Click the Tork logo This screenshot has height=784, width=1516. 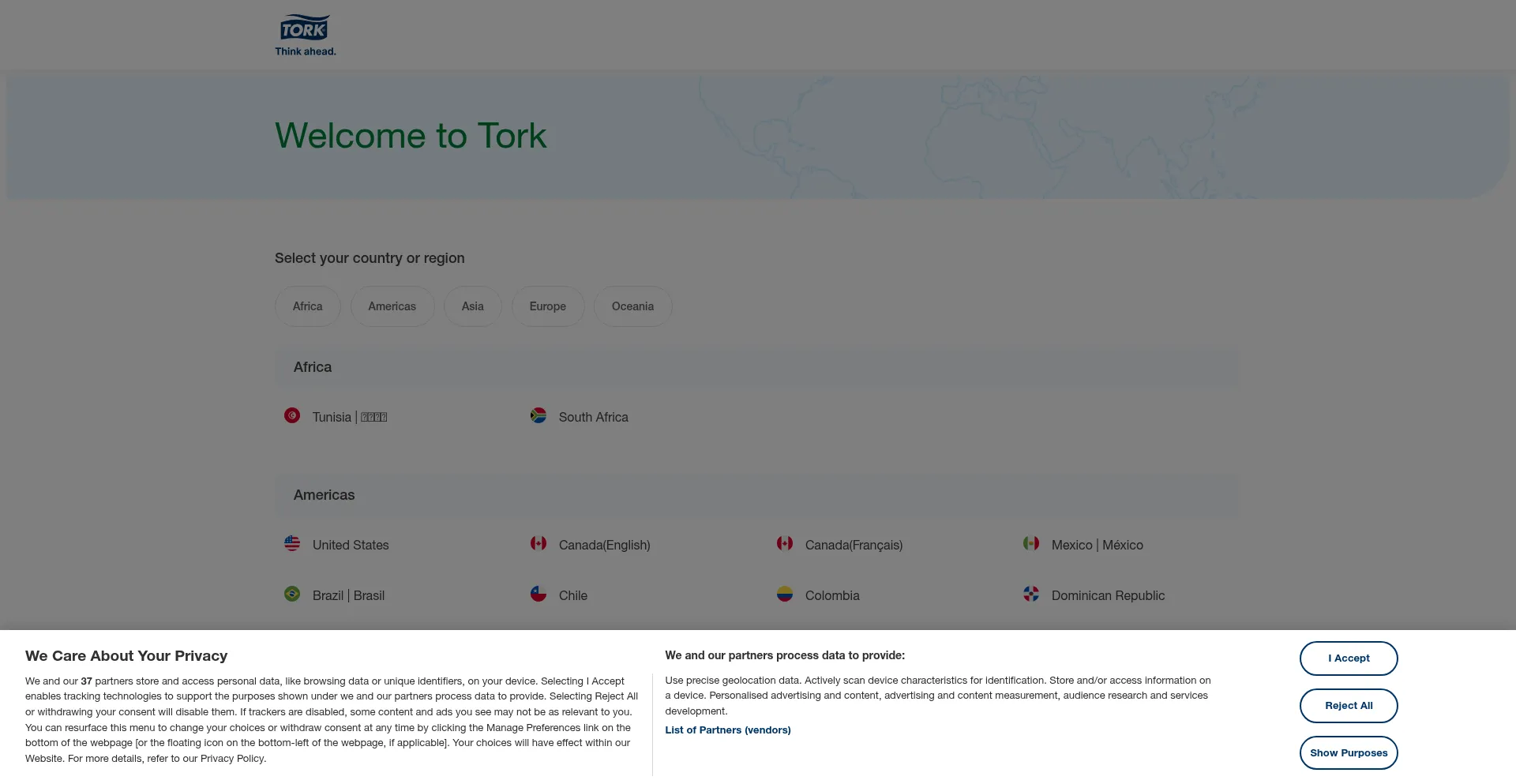click(x=305, y=36)
